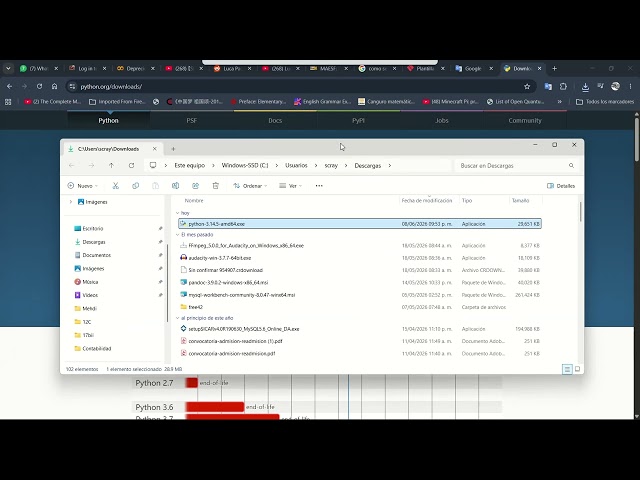
Task: Click the Rename icon in Explorer toolbar
Action: (176, 186)
